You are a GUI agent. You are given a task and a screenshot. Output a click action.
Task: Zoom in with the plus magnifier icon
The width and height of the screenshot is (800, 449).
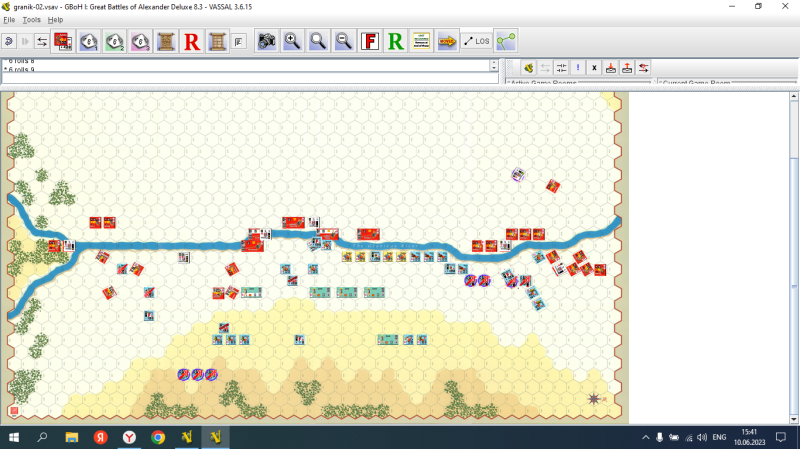[292, 41]
